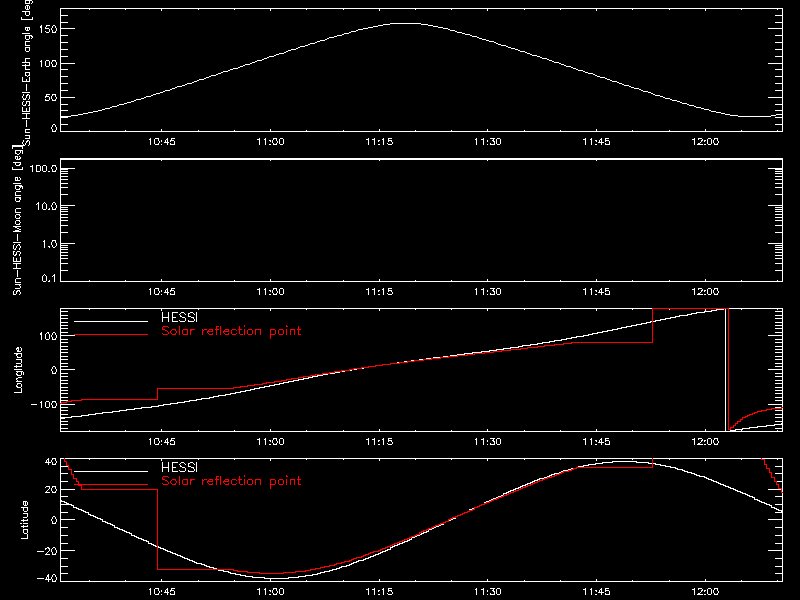Click 50 tick on Earth angle axis
800x600 pixels.
pos(52,97)
